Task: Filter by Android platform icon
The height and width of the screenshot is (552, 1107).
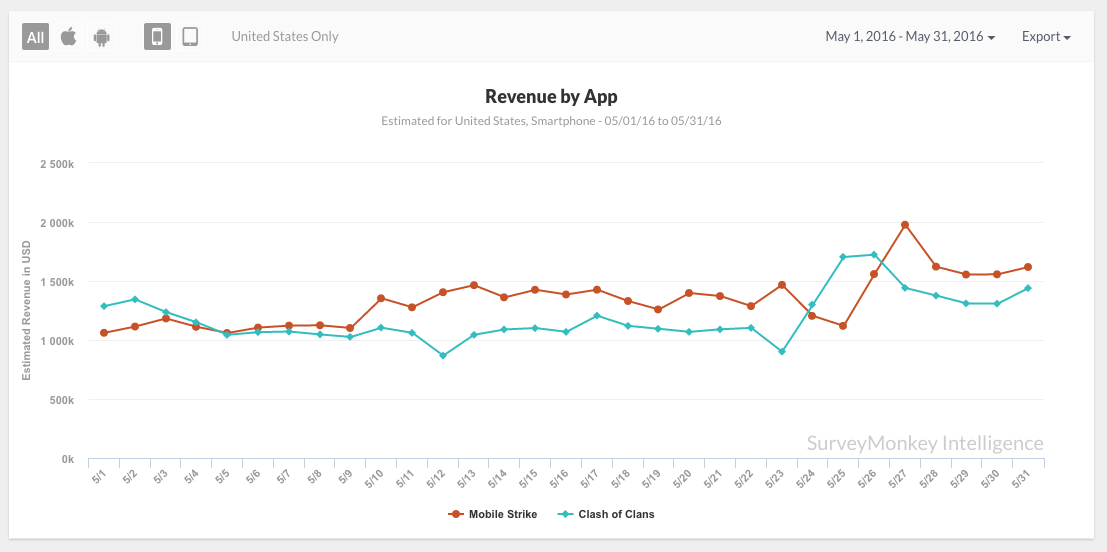Action: click(102, 37)
